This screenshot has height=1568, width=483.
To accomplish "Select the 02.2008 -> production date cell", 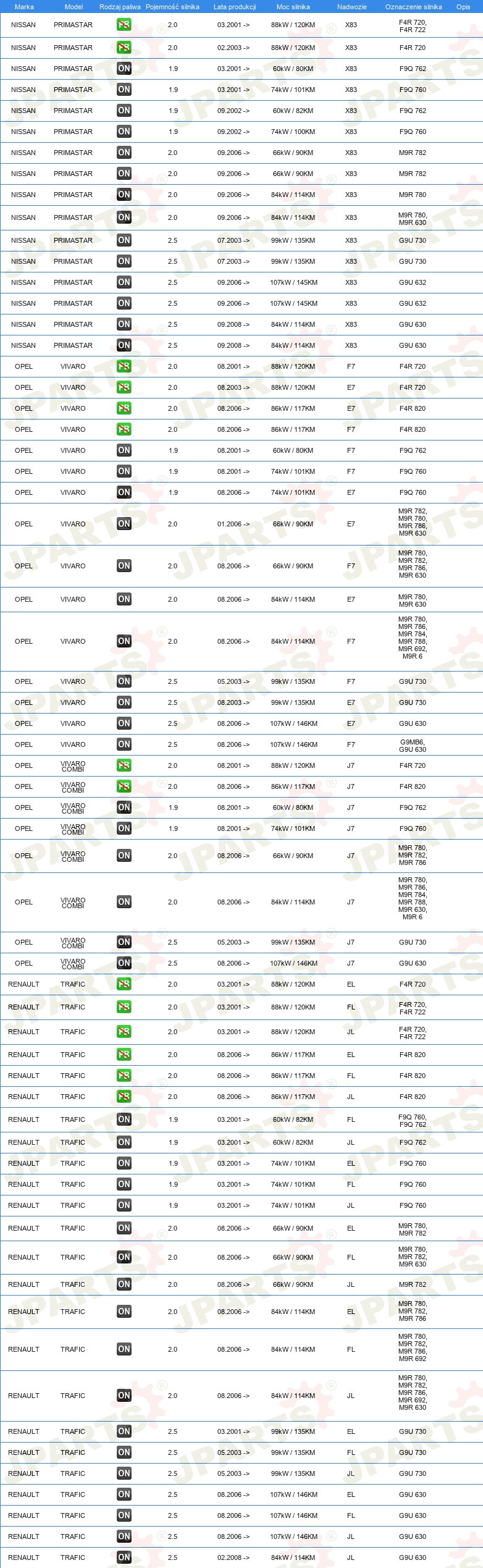I will click(x=233, y=1557).
